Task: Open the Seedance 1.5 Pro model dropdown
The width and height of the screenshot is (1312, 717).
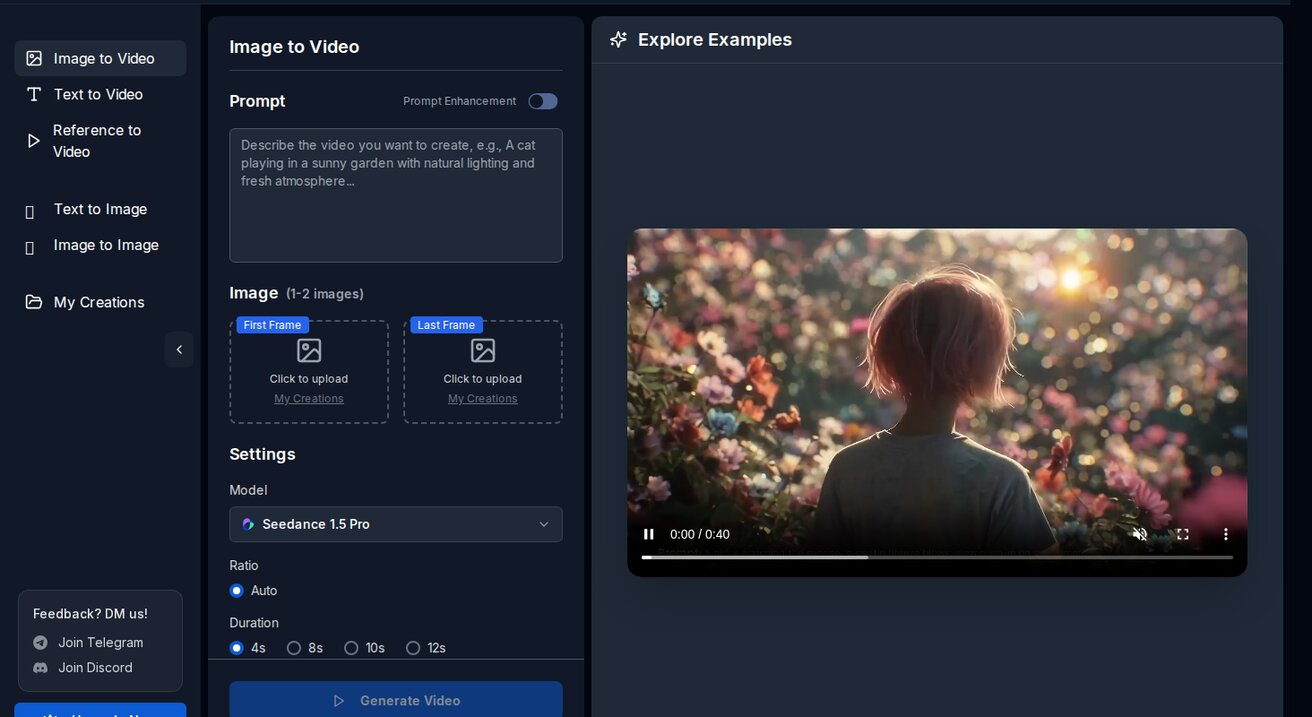Action: (x=395, y=524)
